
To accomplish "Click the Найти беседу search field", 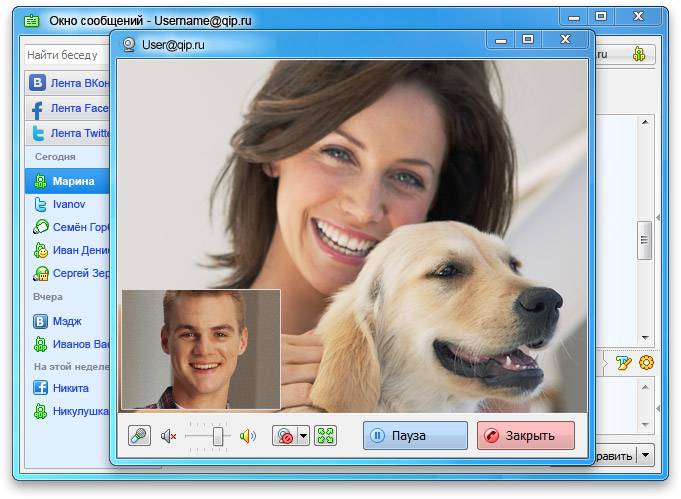I will 67,55.
